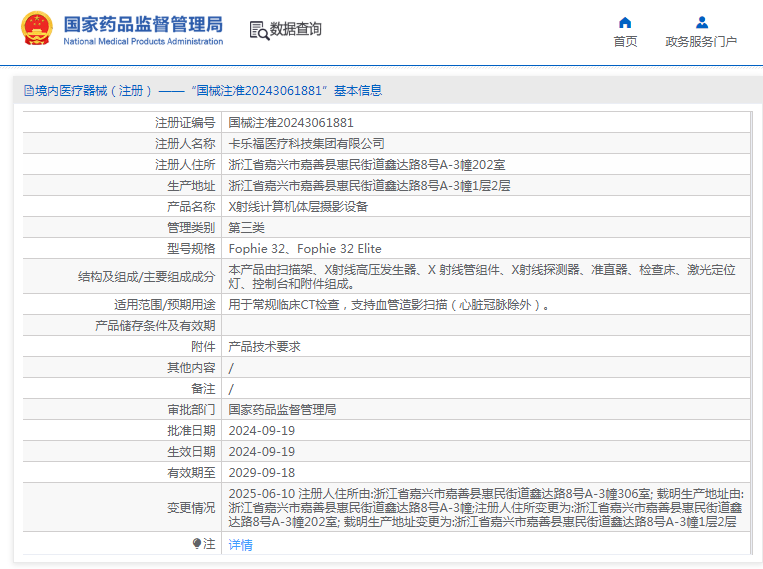Click the 国家药品监督管理局 approval department value
Viewport: 763px width, 569px height.
[282, 409]
